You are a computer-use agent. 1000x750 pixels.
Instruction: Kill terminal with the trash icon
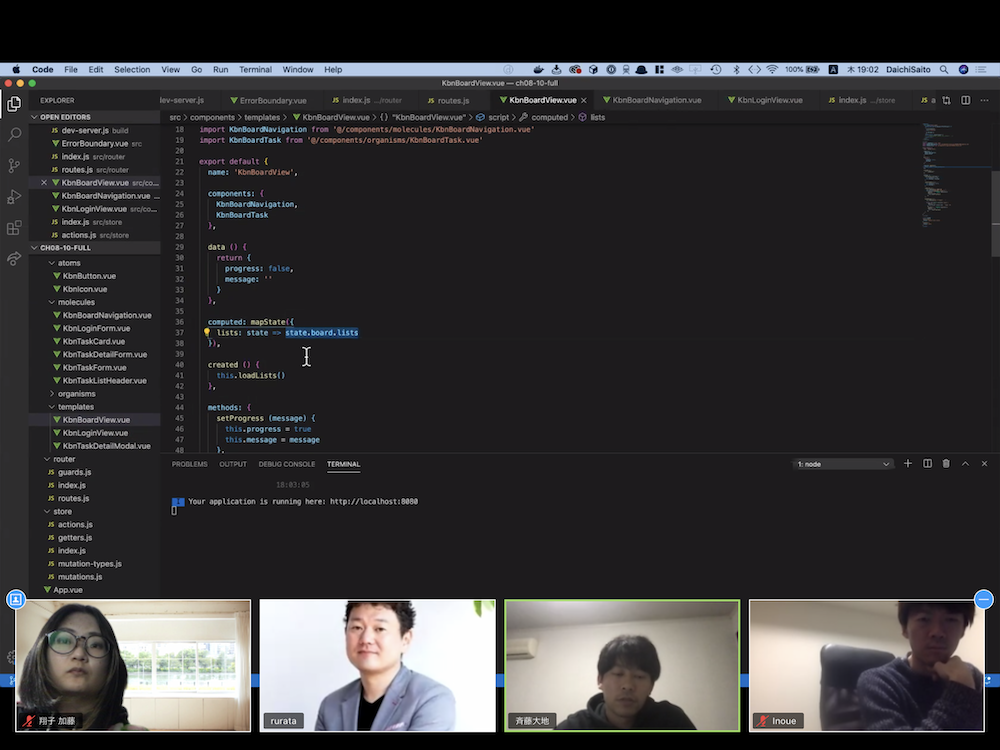coord(946,464)
